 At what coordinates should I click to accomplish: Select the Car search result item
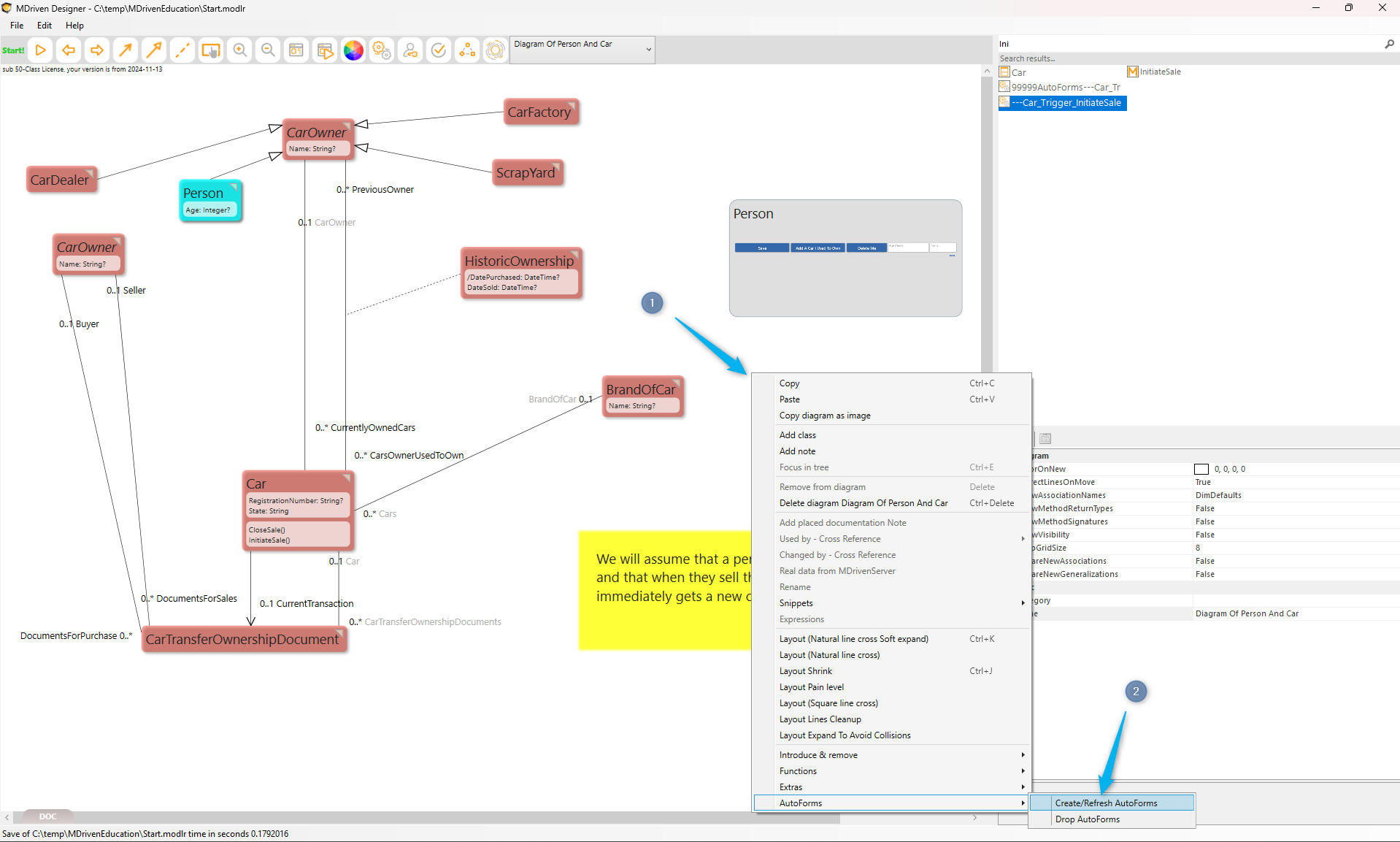click(1018, 72)
